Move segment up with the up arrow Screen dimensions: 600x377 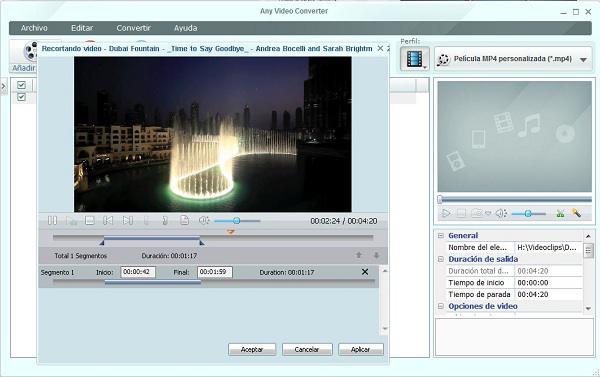click(x=359, y=255)
